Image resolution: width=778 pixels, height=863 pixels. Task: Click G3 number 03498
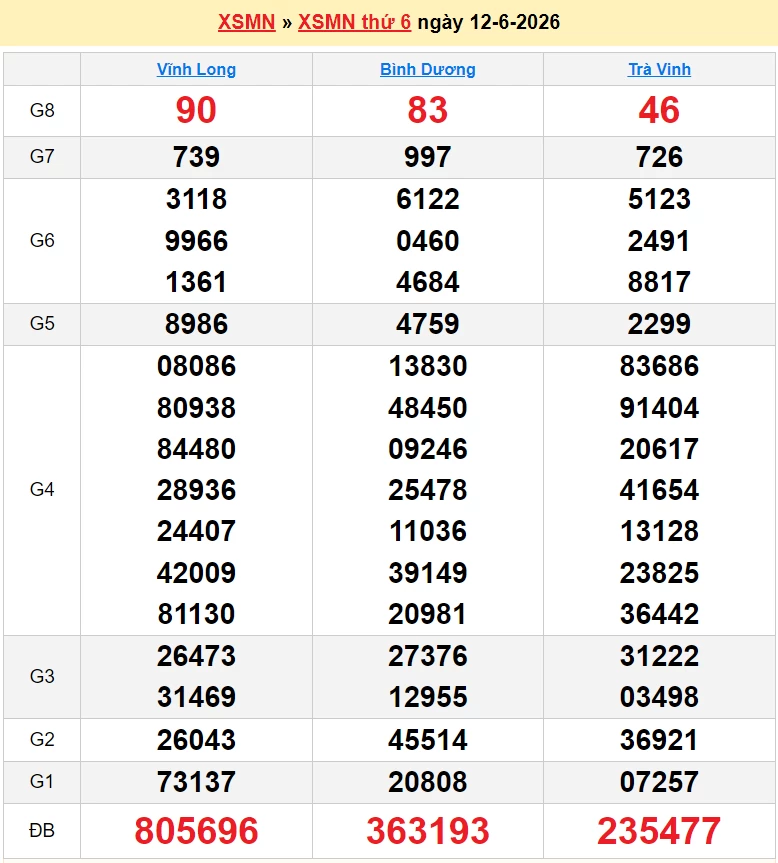(x=659, y=697)
